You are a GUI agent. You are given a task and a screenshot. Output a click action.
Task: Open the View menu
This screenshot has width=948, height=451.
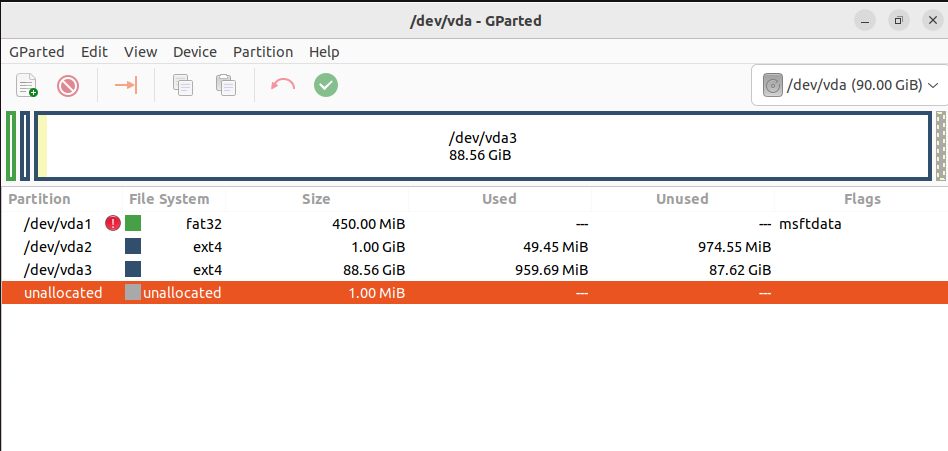[x=141, y=52]
